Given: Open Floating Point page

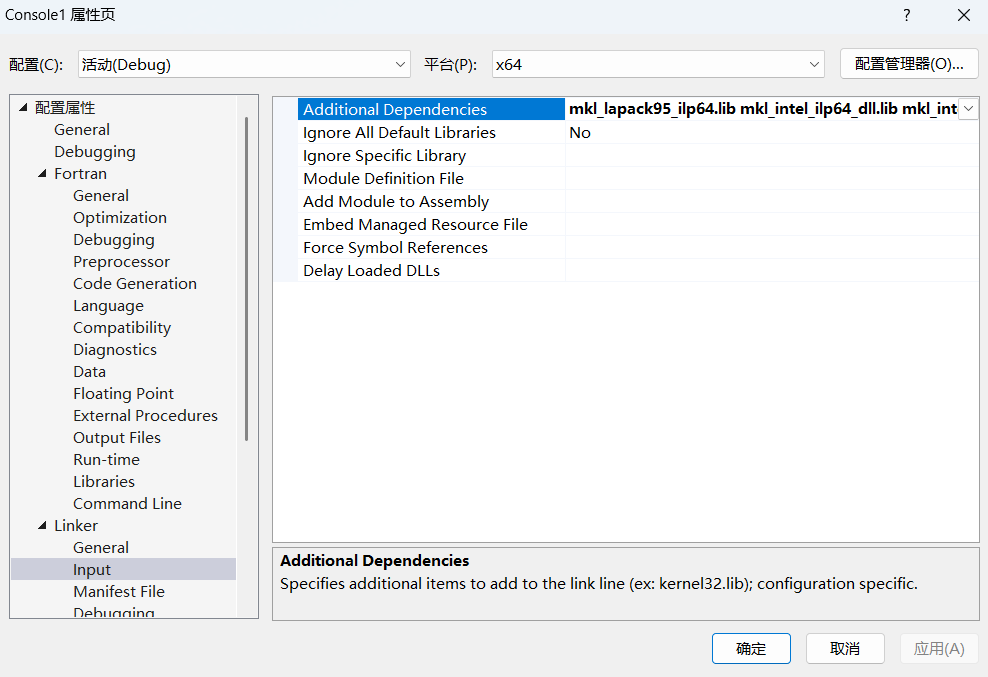Looking at the screenshot, I should click(x=124, y=394).
